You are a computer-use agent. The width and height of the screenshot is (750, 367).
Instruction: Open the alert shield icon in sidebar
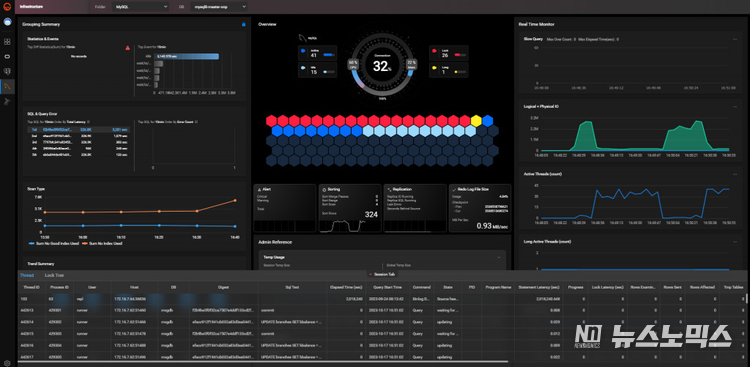(x=7, y=71)
